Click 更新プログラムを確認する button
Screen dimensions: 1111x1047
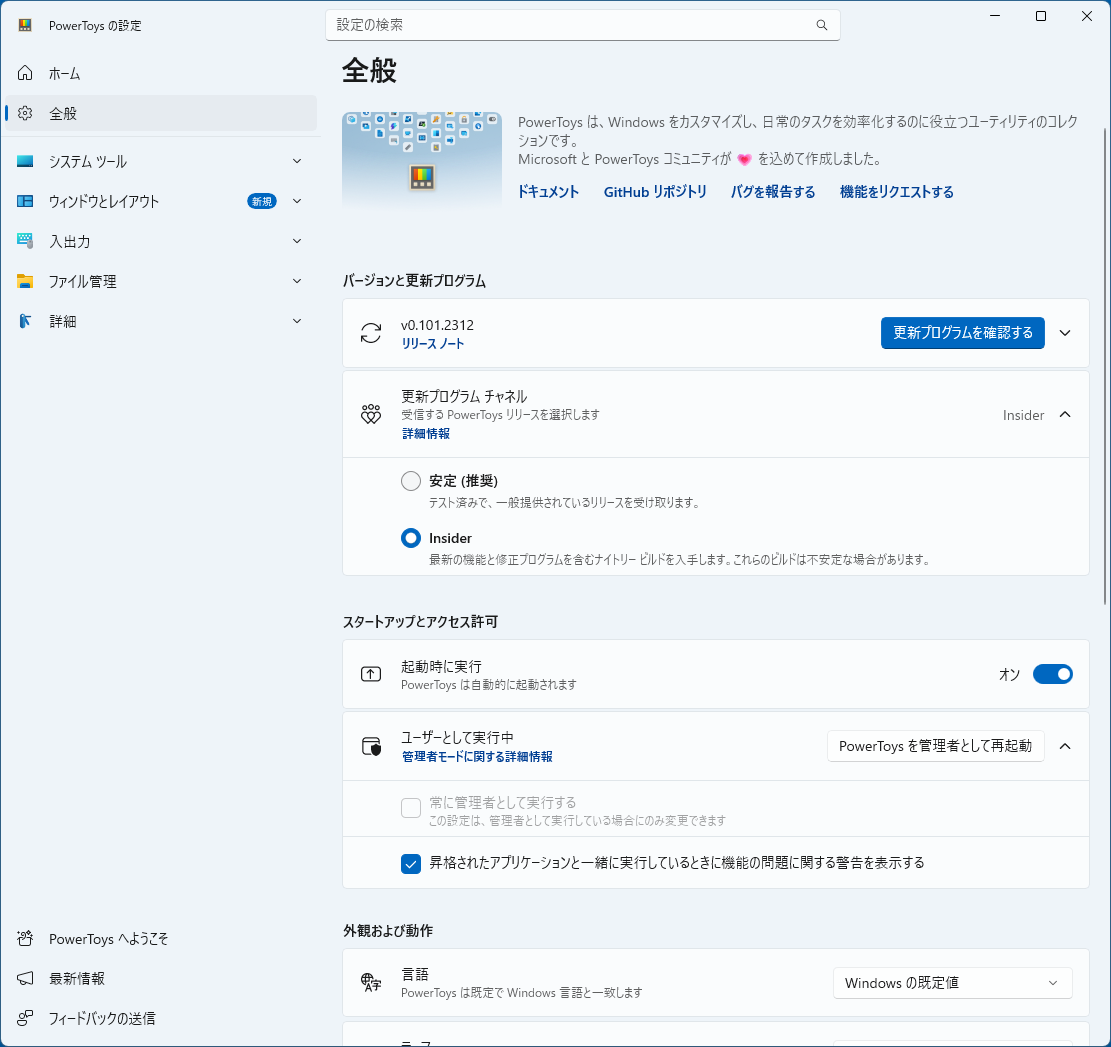click(962, 333)
